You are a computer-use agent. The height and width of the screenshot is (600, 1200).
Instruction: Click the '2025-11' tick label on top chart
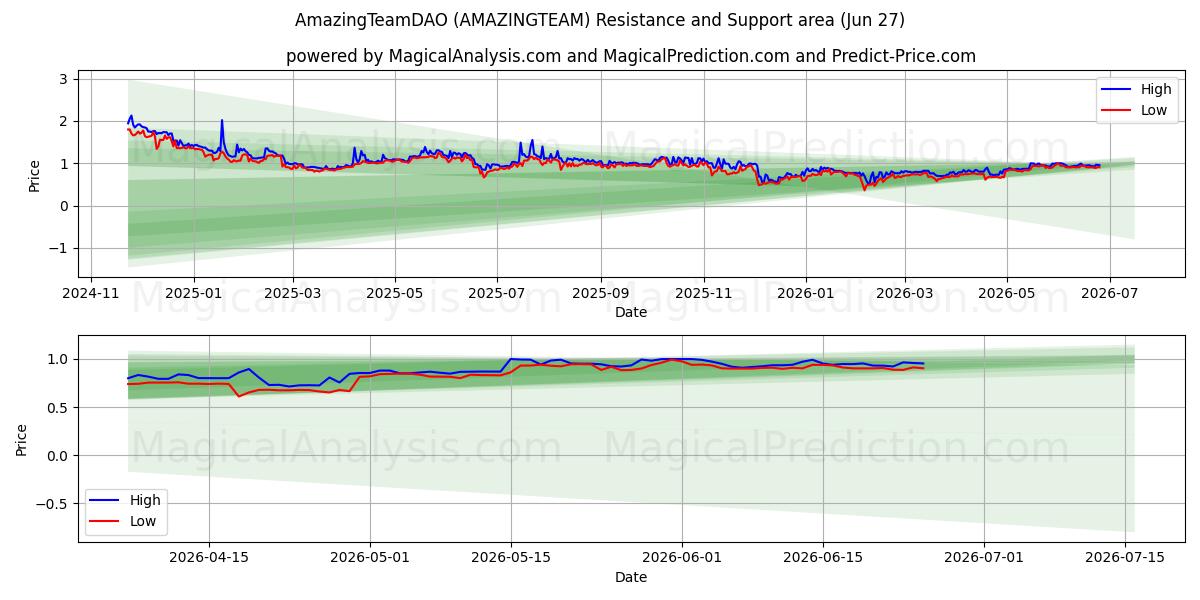coord(703,294)
